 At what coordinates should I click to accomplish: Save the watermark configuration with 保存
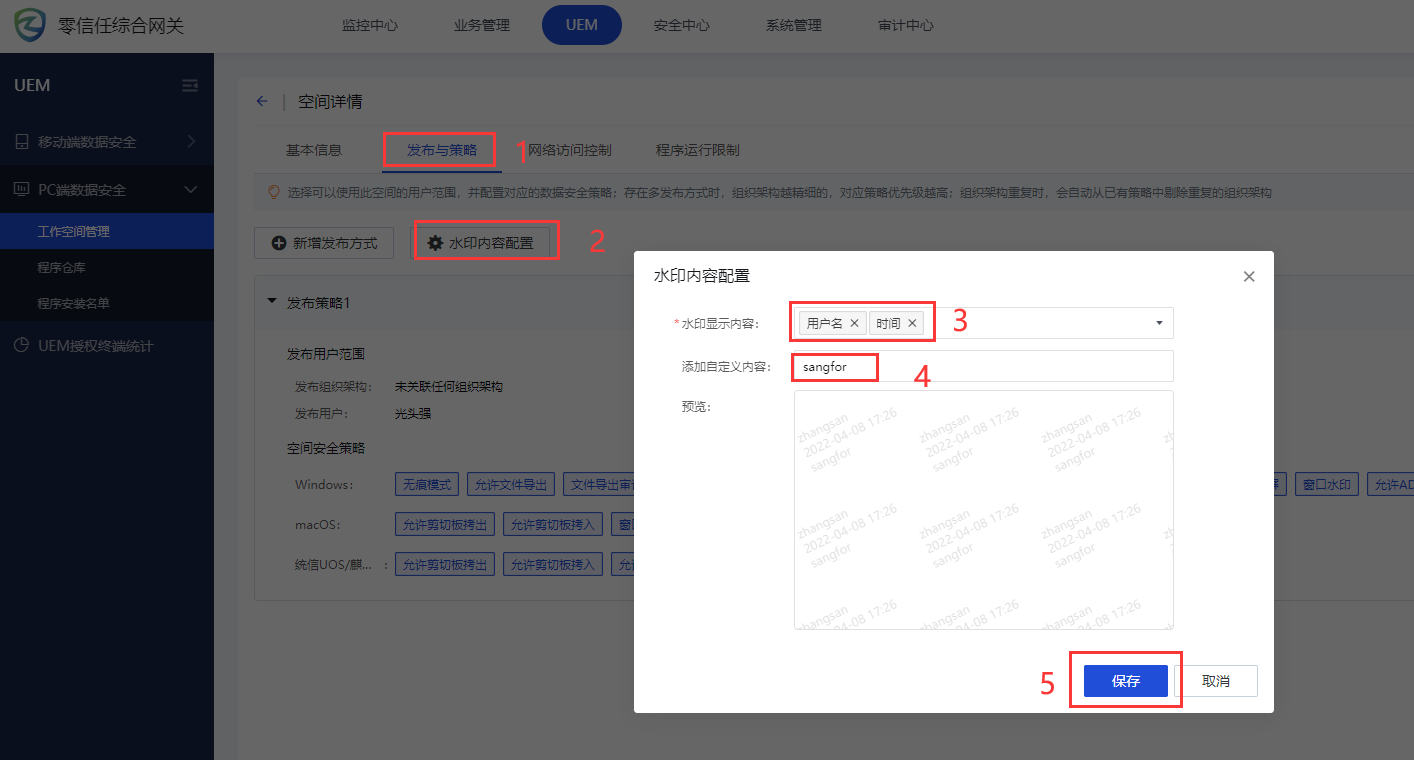point(1126,681)
